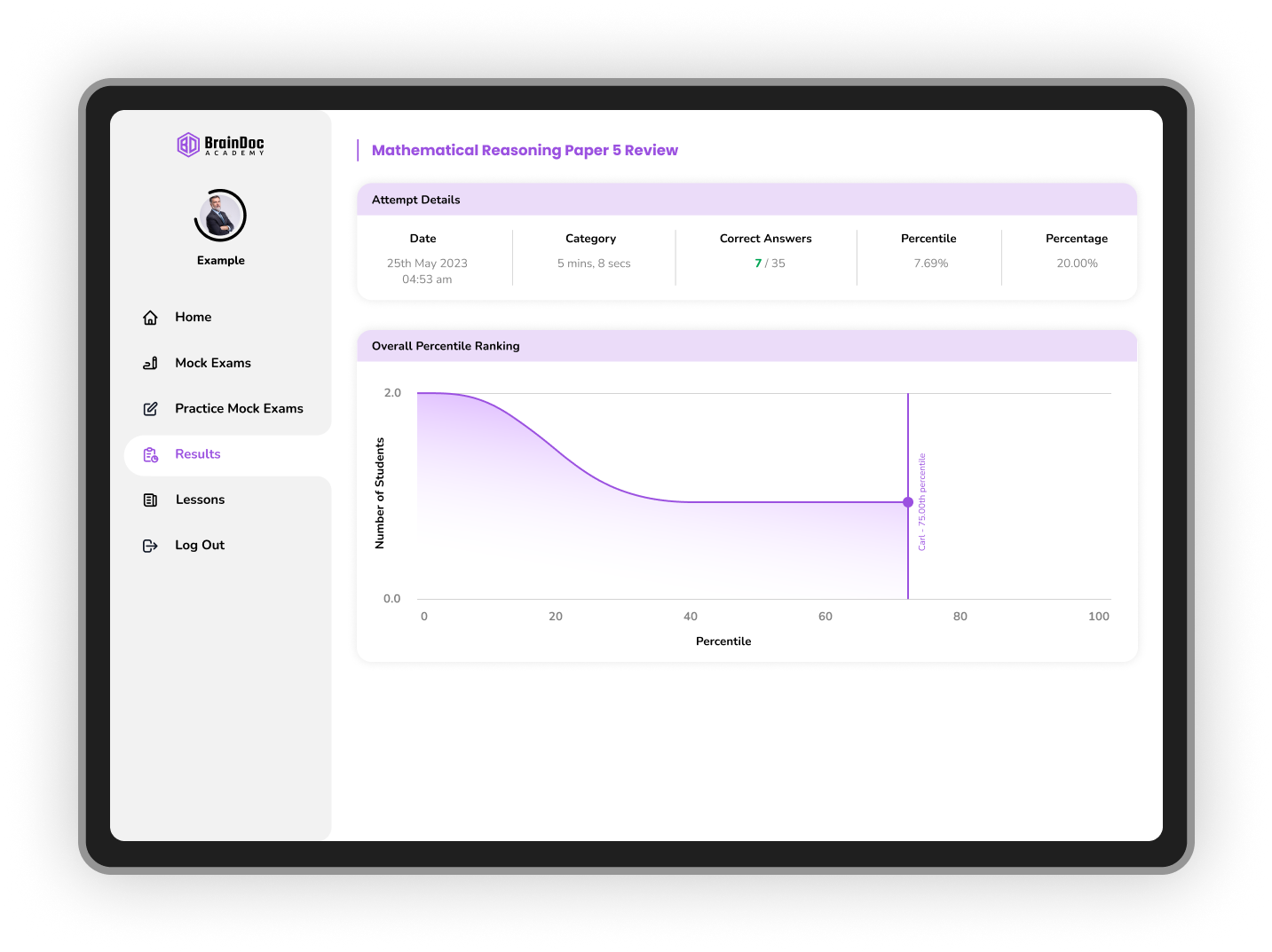Click the Overall Percentile Ranking header

(445, 346)
